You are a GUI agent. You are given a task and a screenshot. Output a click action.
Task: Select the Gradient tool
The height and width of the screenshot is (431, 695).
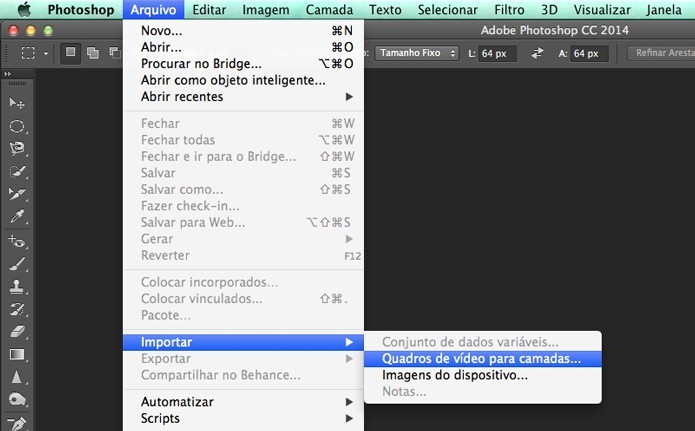coord(17,354)
